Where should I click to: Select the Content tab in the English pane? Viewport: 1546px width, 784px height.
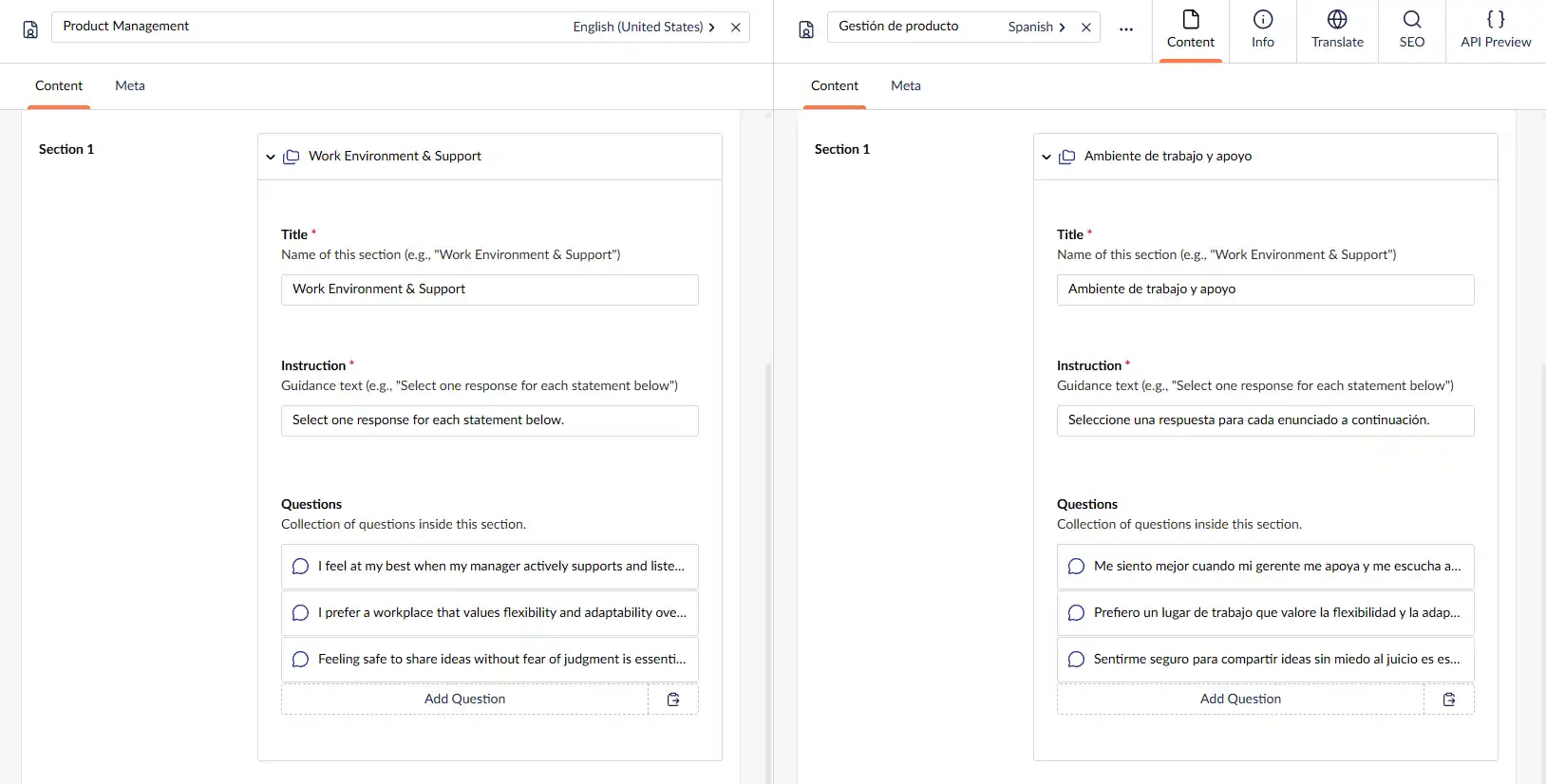point(59,86)
